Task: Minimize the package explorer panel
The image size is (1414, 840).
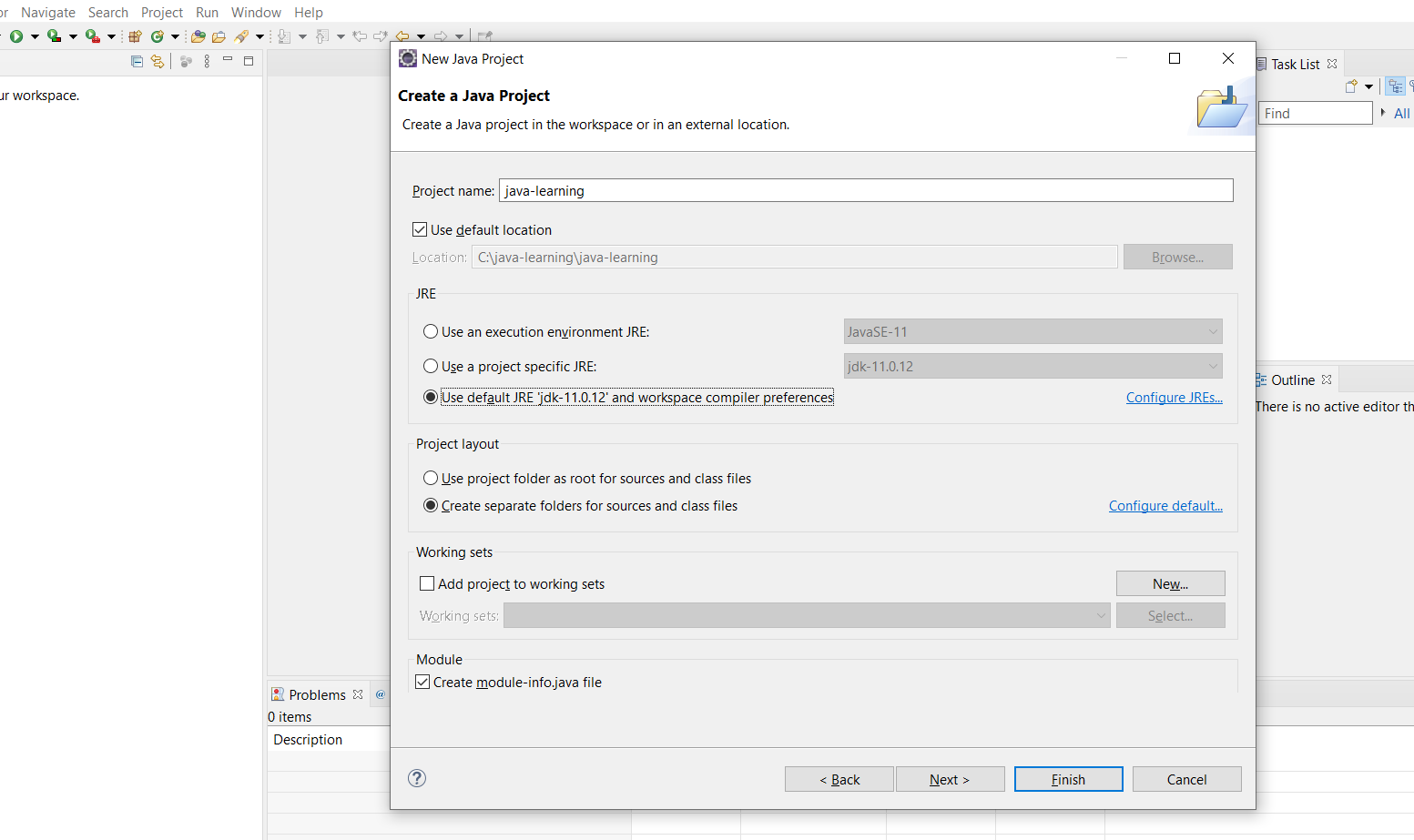Action: click(x=228, y=59)
